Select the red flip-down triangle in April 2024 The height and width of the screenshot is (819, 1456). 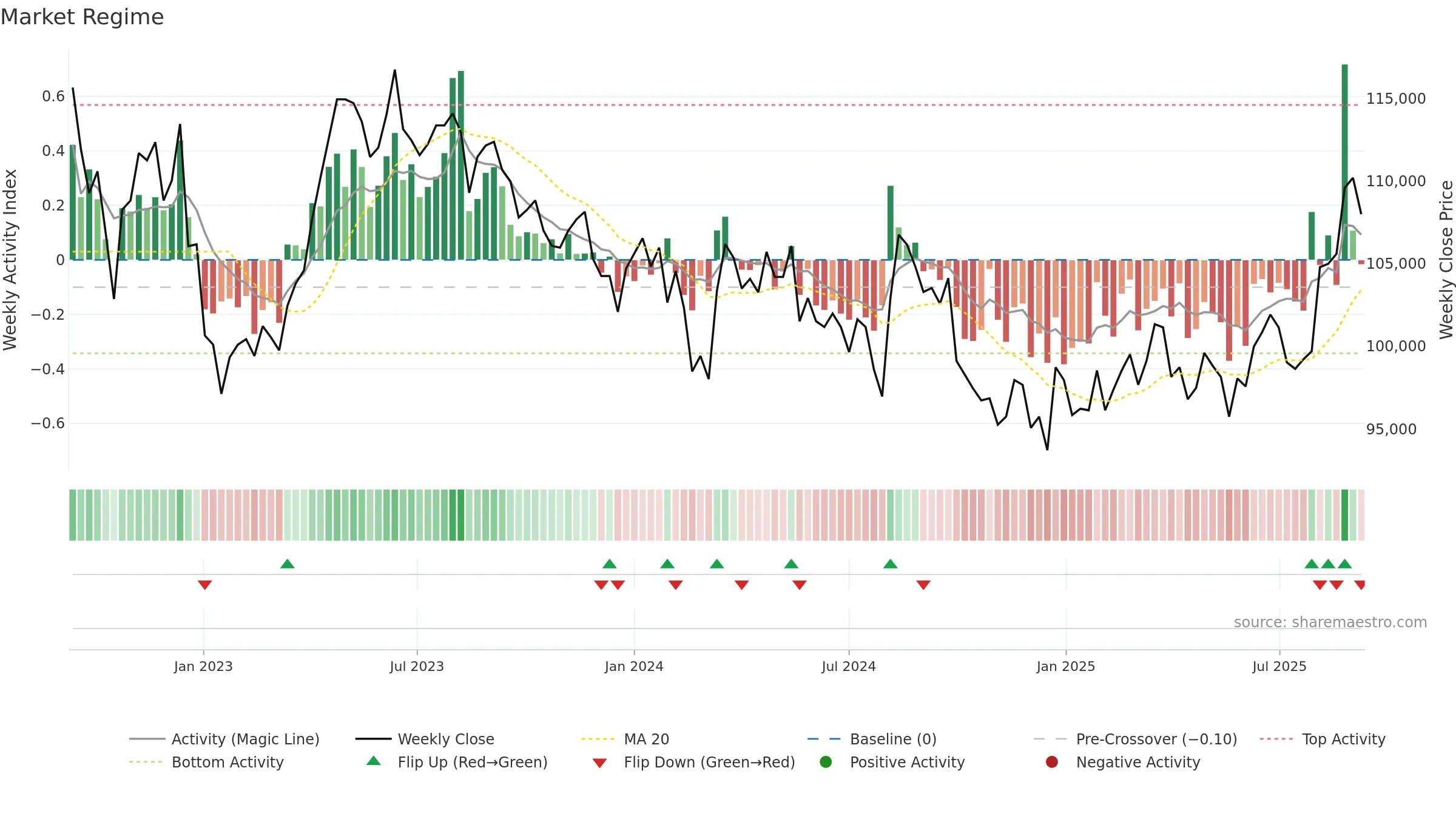(742, 585)
